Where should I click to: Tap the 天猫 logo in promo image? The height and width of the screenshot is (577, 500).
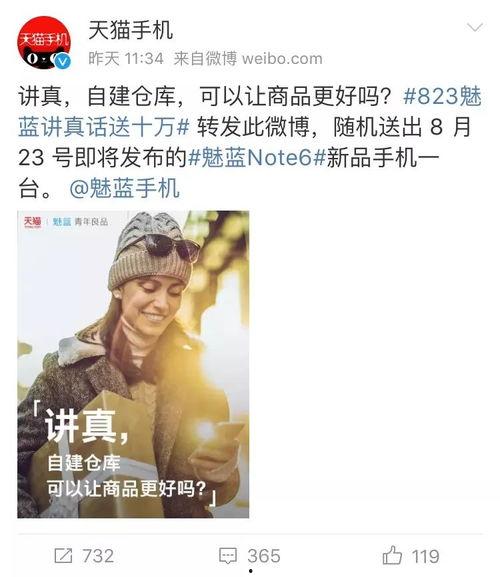[32, 222]
